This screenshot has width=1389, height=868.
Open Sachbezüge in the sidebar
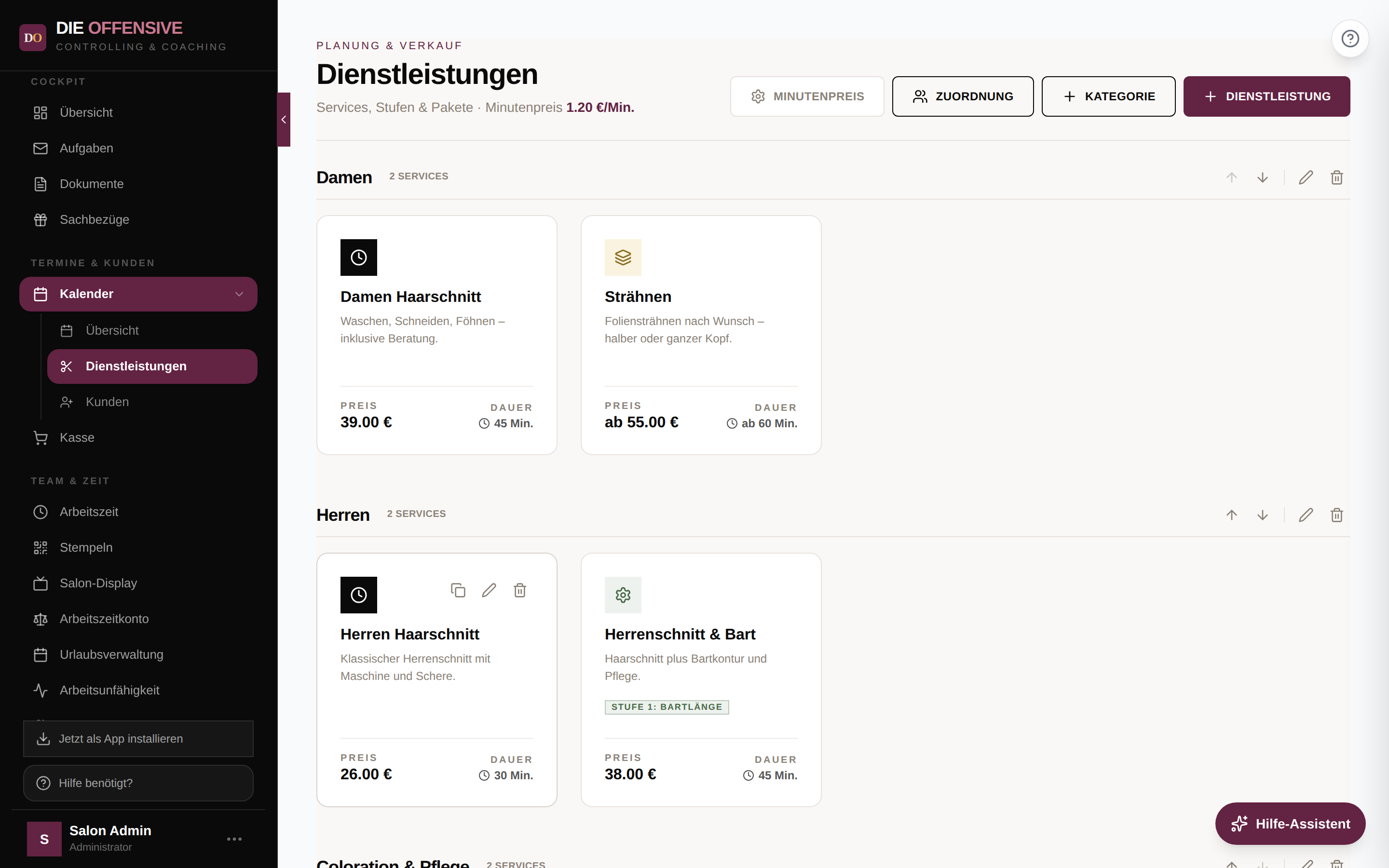tap(138, 219)
